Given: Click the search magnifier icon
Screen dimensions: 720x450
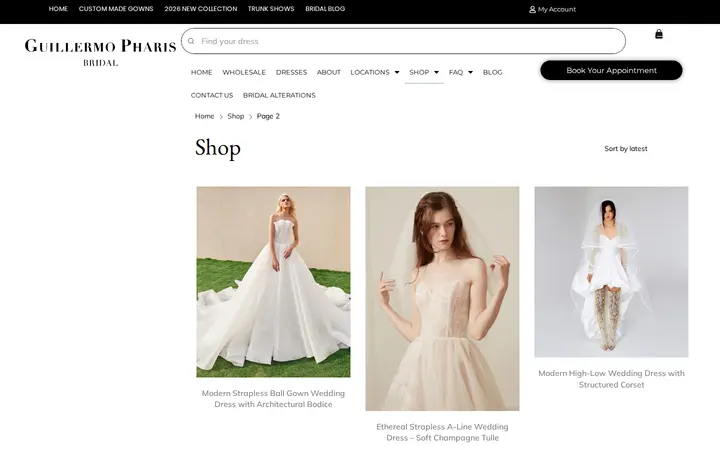Looking at the screenshot, I should (x=191, y=41).
